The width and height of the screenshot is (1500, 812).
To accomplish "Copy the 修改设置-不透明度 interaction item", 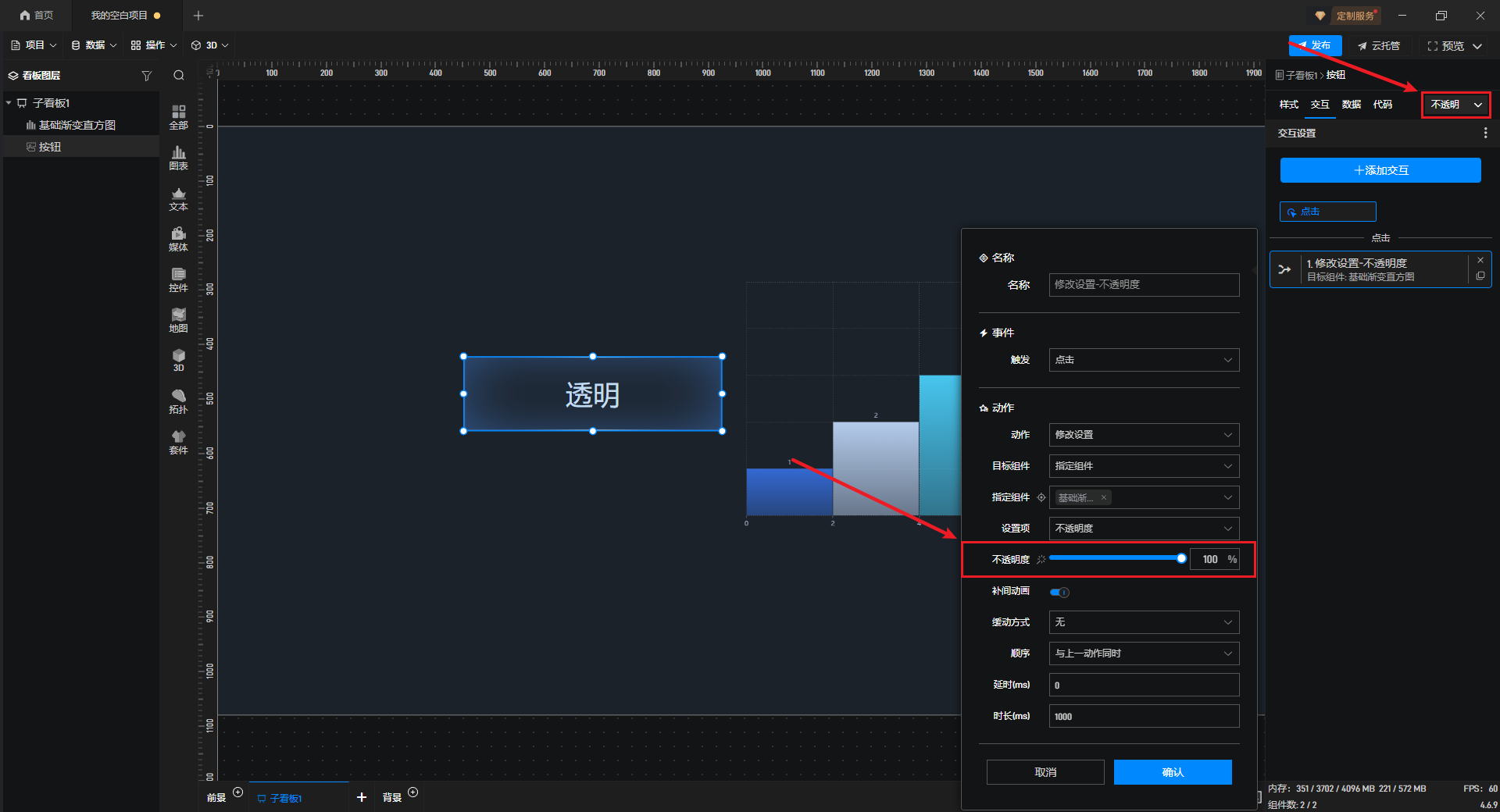I will (x=1480, y=276).
